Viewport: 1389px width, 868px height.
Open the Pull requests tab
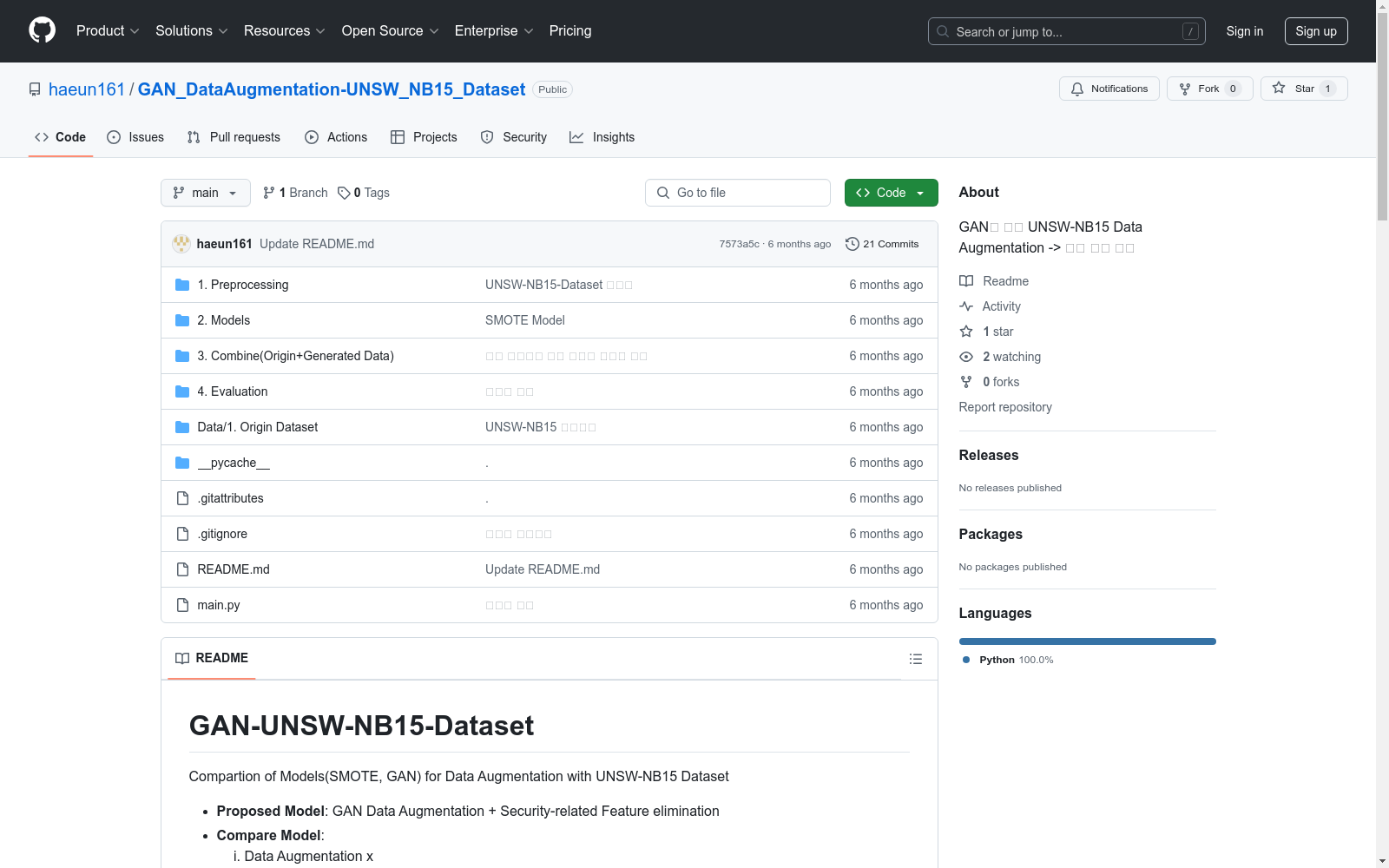[234, 137]
